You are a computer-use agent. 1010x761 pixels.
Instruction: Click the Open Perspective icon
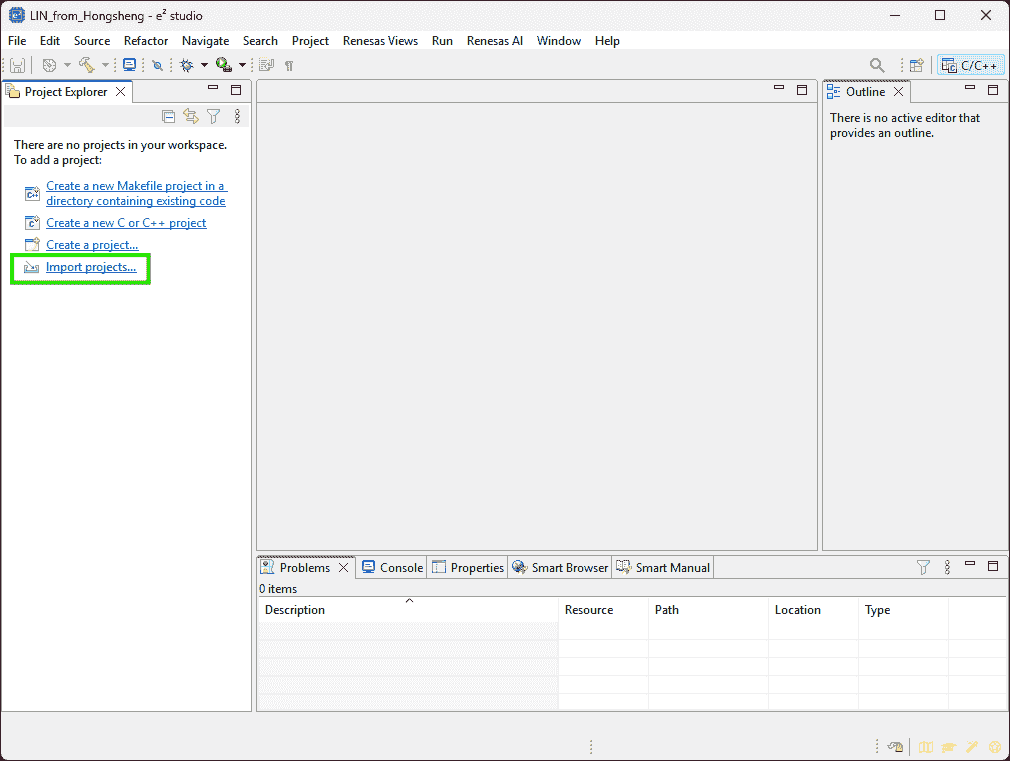[x=916, y=65]
